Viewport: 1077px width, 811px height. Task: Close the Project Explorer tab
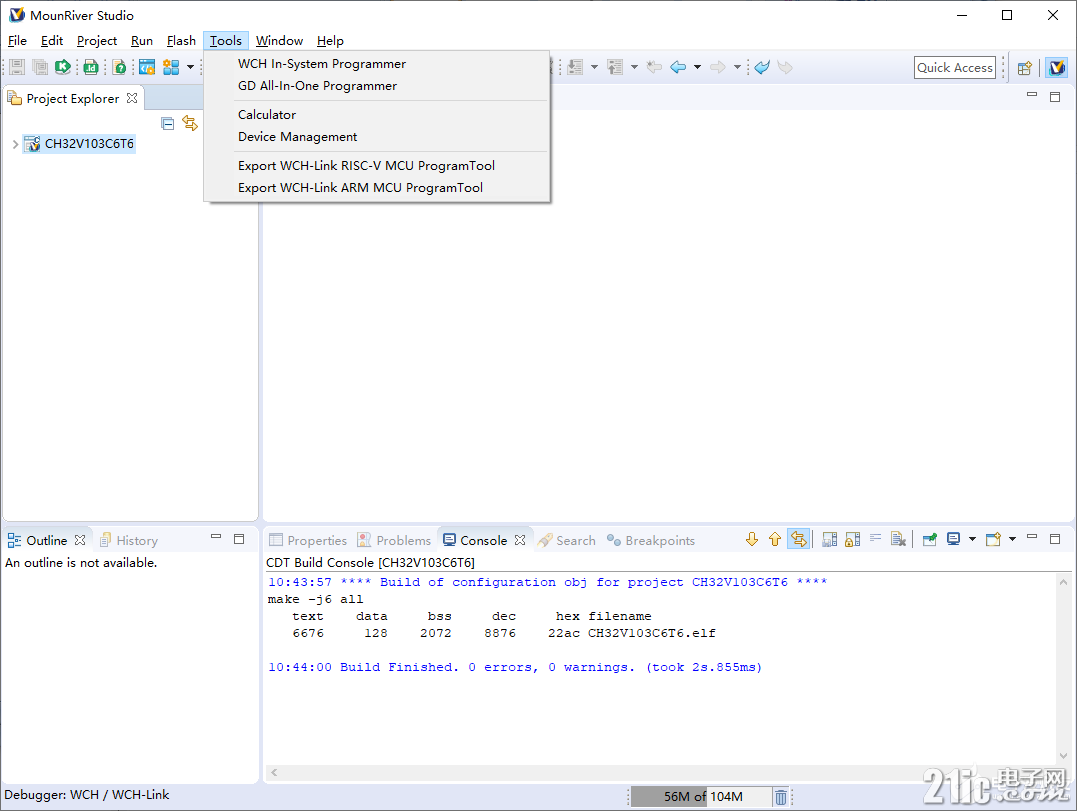tap(132, 98)
